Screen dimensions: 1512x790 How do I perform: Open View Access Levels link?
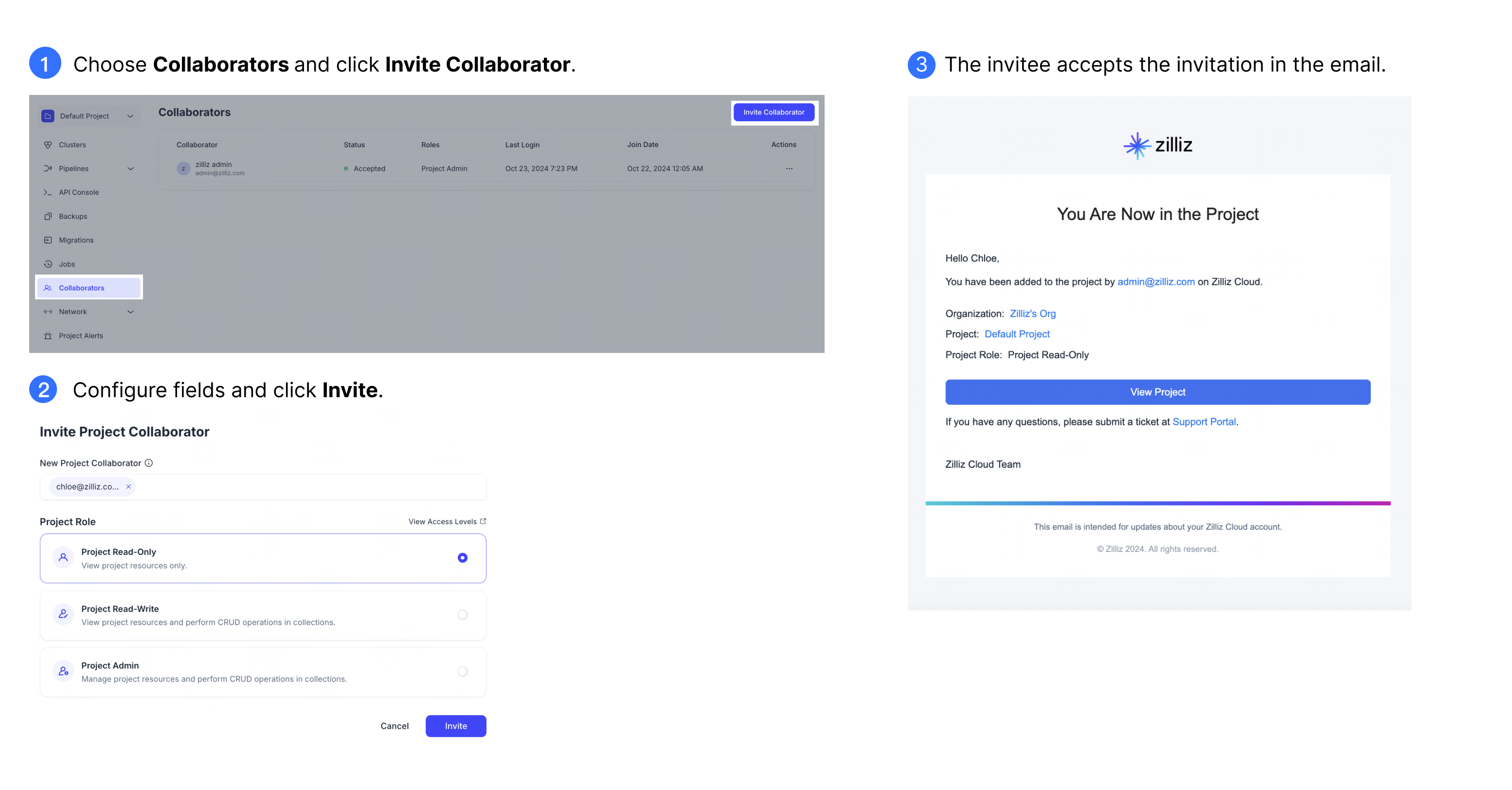(446, 521)
